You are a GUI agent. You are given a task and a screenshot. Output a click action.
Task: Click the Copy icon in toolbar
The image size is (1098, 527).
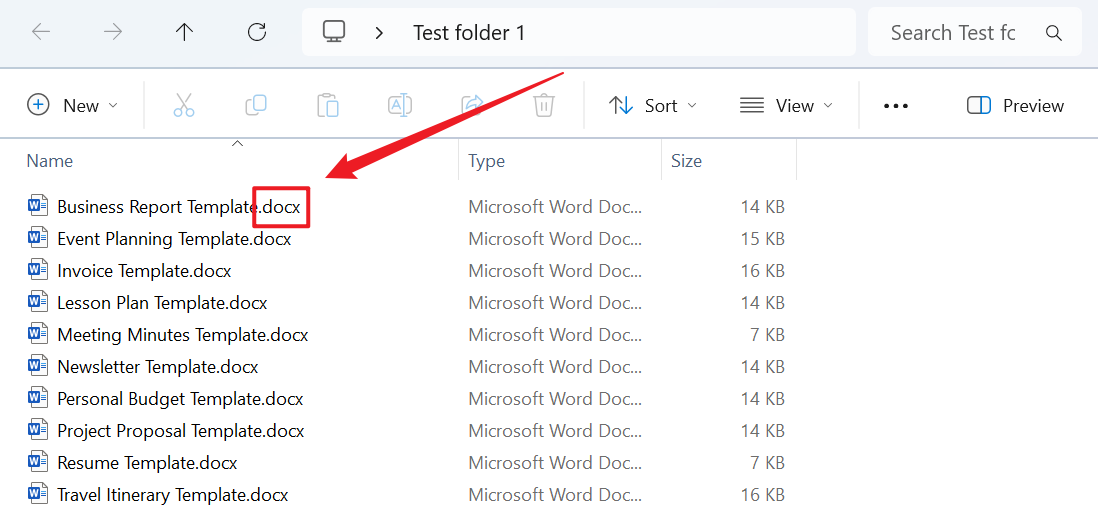pyautogui.click(x=256, y=105)
